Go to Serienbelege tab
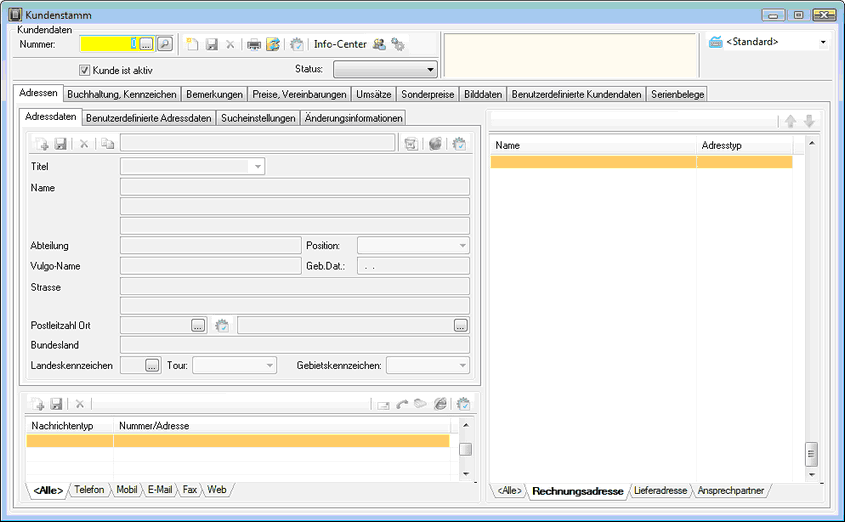 click(677, 94)
